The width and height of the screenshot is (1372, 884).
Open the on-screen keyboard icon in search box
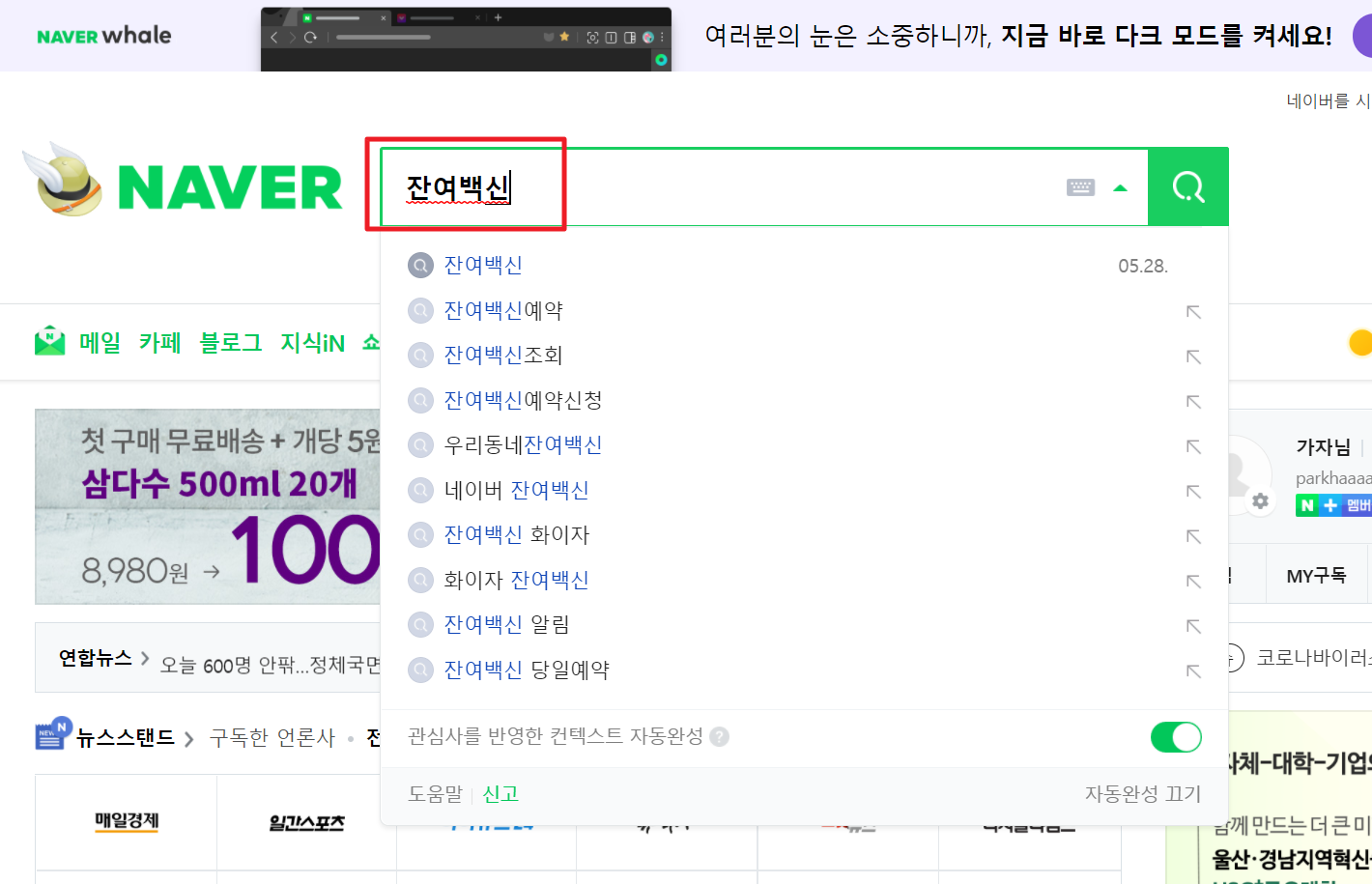pyautogui.click(x=1080, y=187)
